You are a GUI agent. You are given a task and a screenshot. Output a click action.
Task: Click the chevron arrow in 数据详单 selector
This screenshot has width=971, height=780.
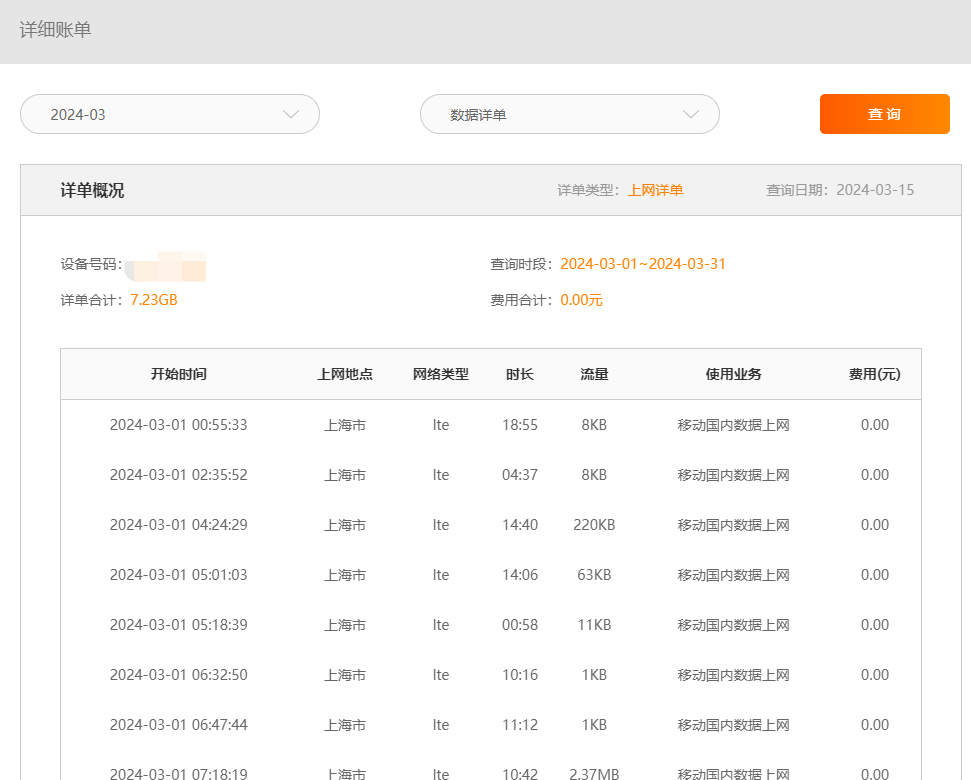click(690, 115)
